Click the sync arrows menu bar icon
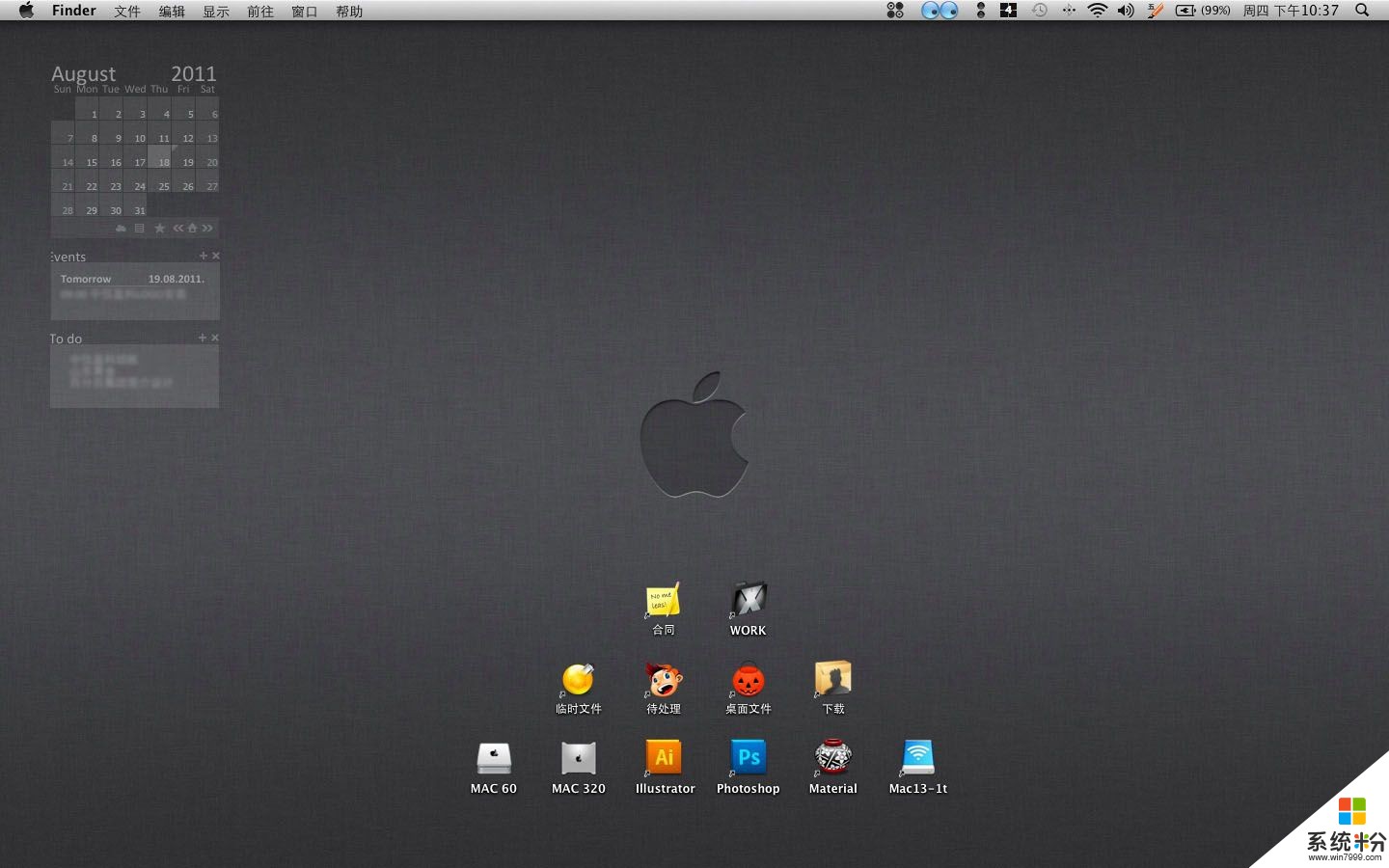 click(1069, 11)
